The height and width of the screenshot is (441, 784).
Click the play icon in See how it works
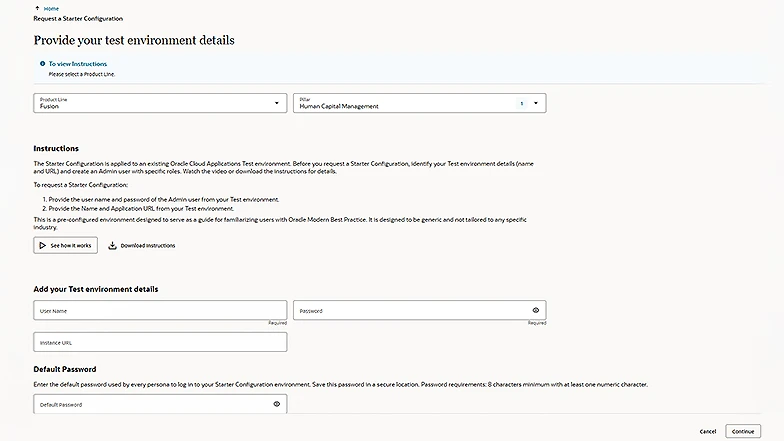42,245
